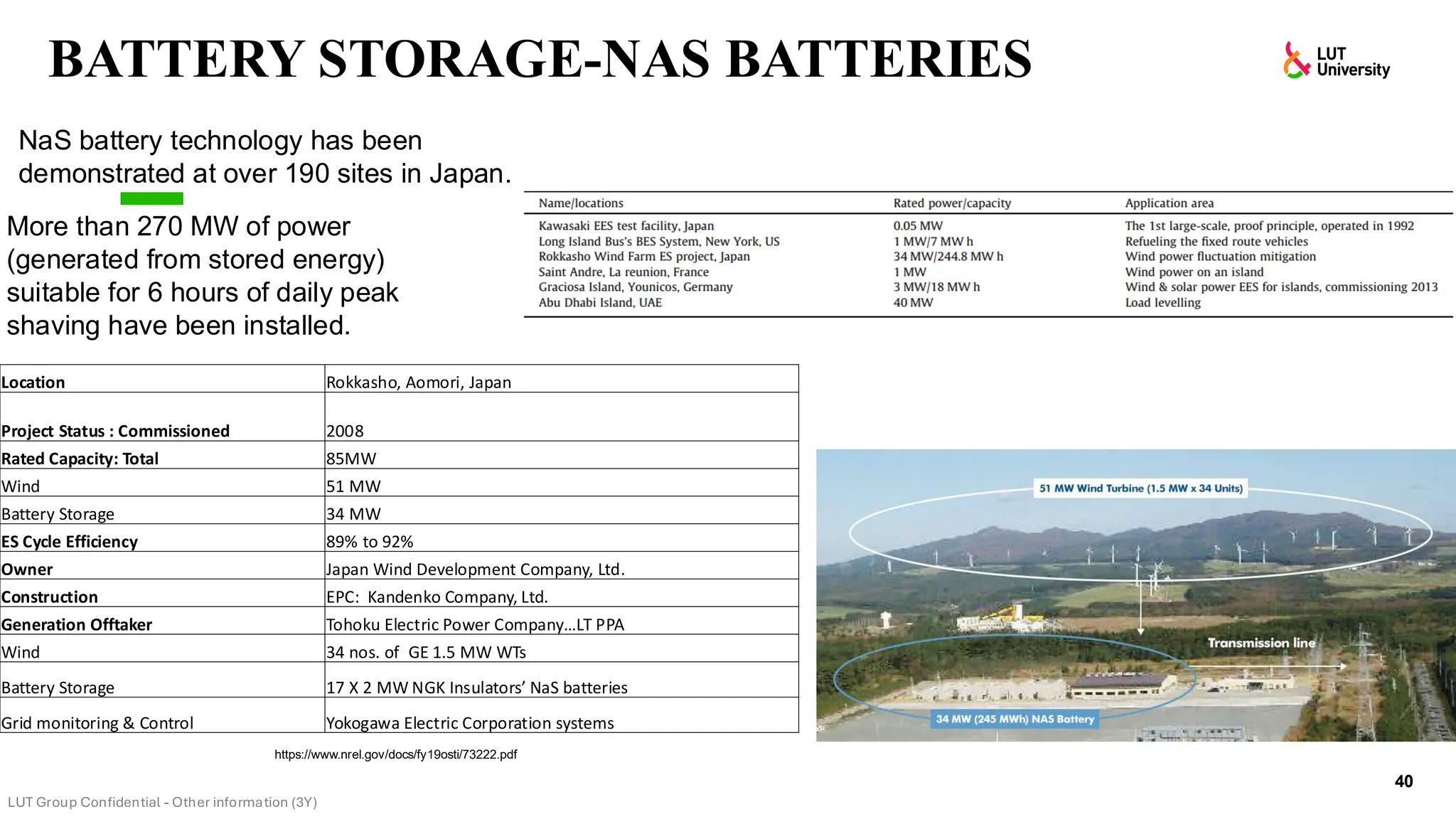The width and height of the screenshot is (1456, 819).
Task: Click the '34 MW (245 MWh) NAS Battery' label
Action: tap(1015, 719)
